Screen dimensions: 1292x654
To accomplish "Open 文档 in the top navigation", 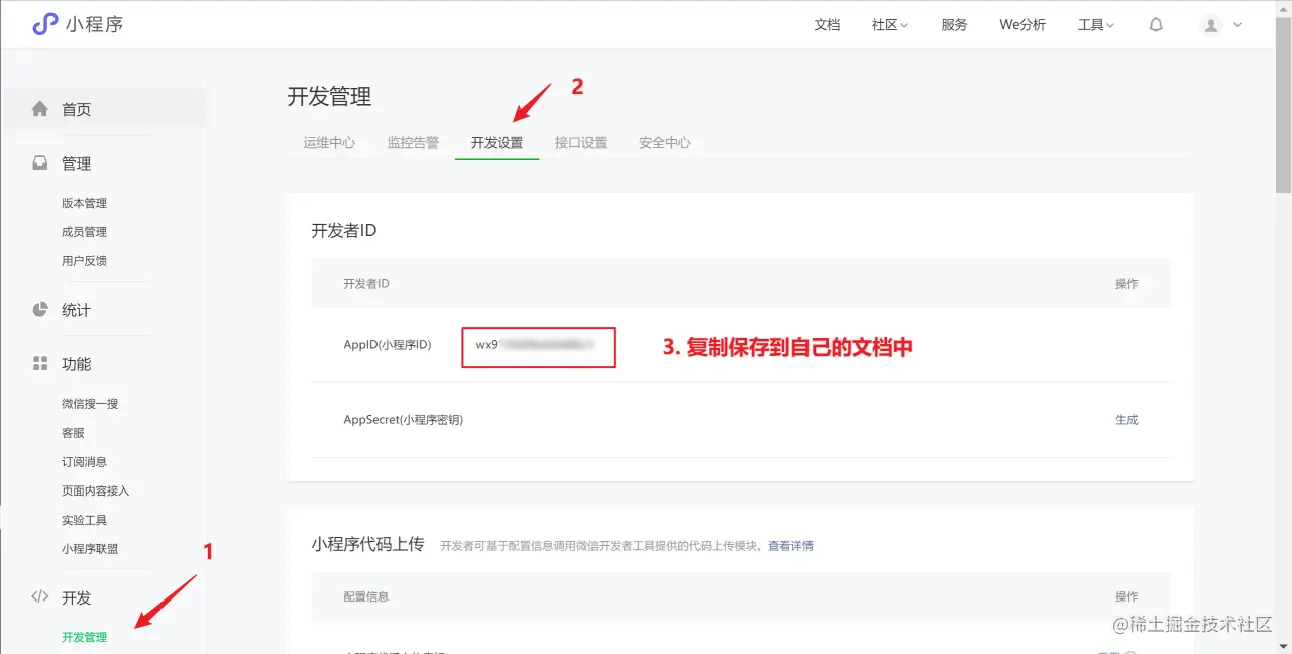I will 827,25.
